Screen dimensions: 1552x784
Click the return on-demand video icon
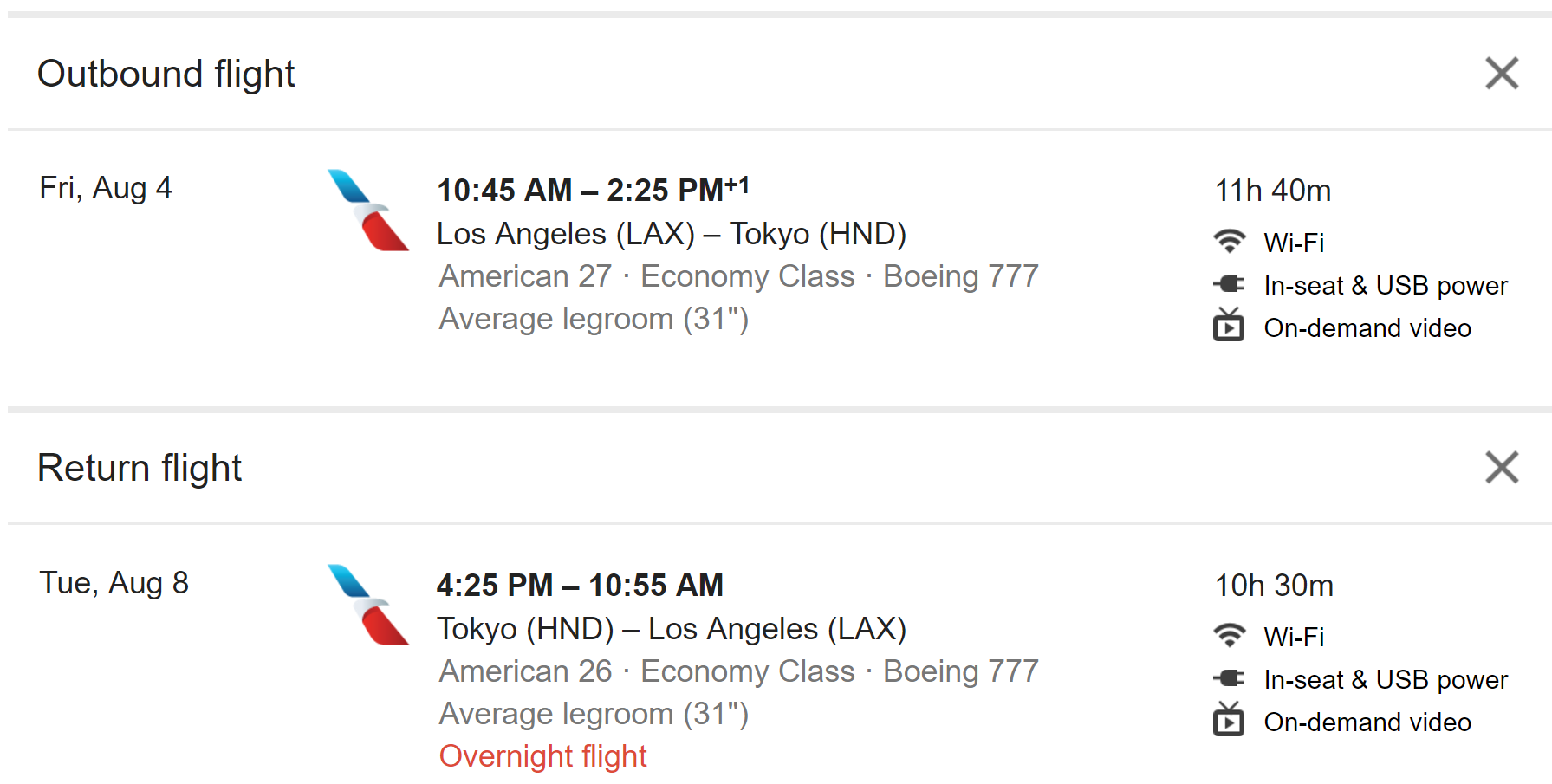click(1229, 720)
